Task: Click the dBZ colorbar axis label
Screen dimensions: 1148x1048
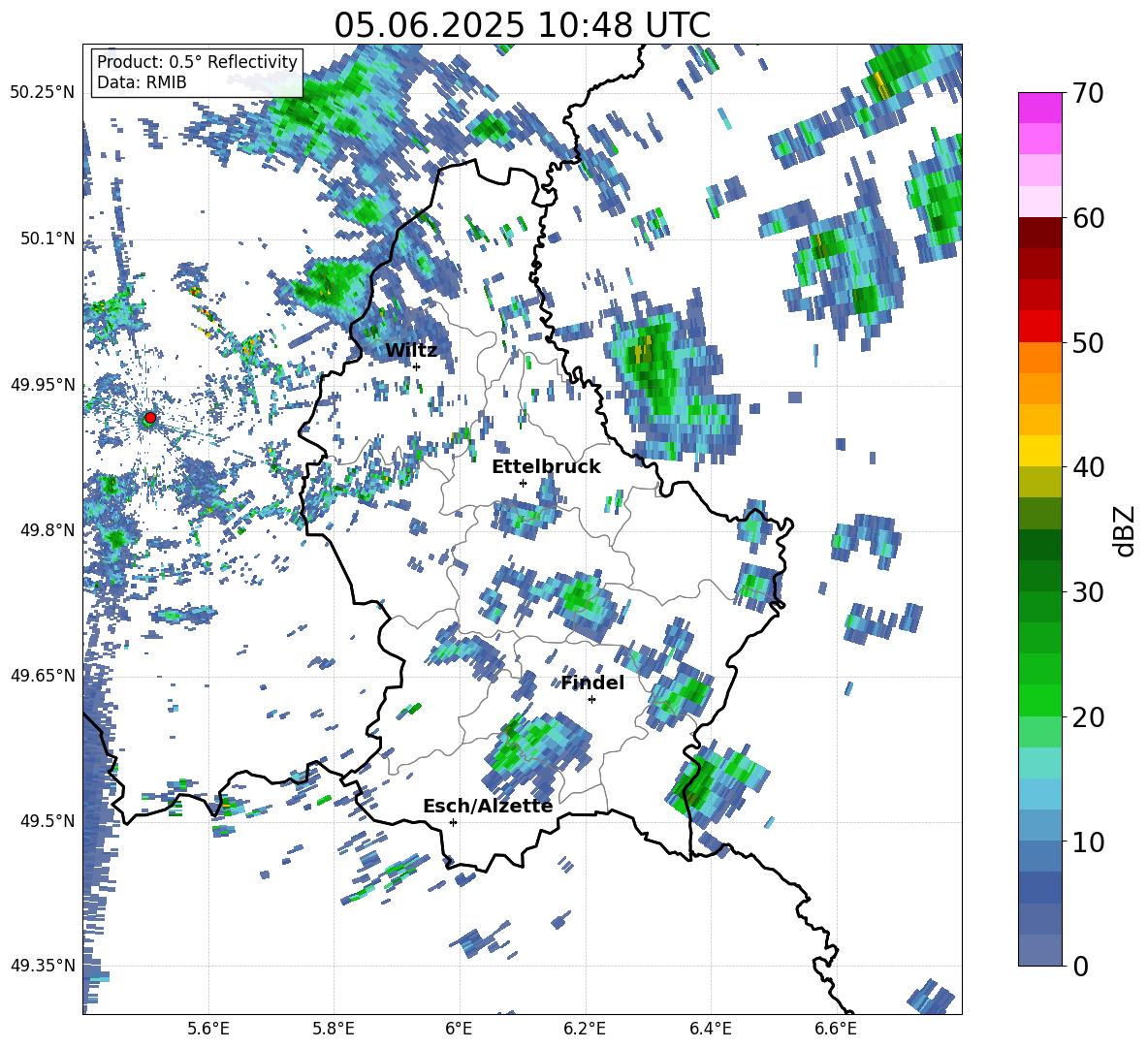Action: (x=1126, y=530)
